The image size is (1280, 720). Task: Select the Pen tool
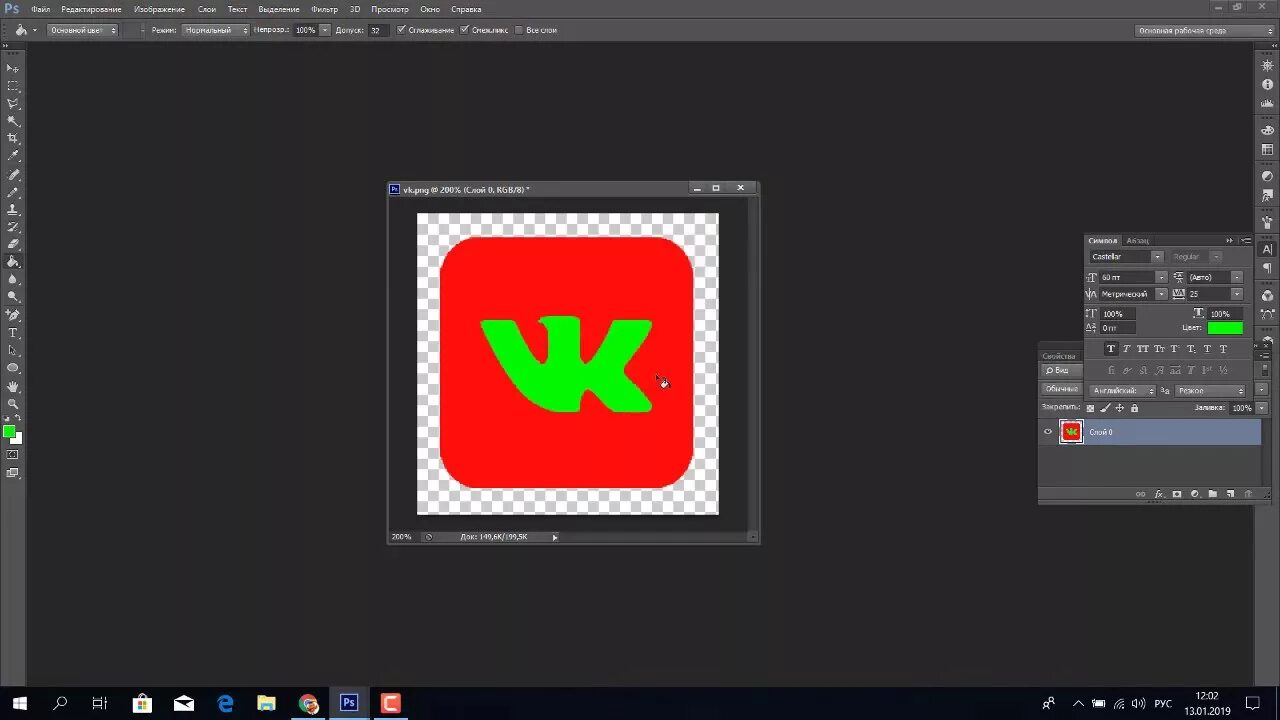(13, 315)
